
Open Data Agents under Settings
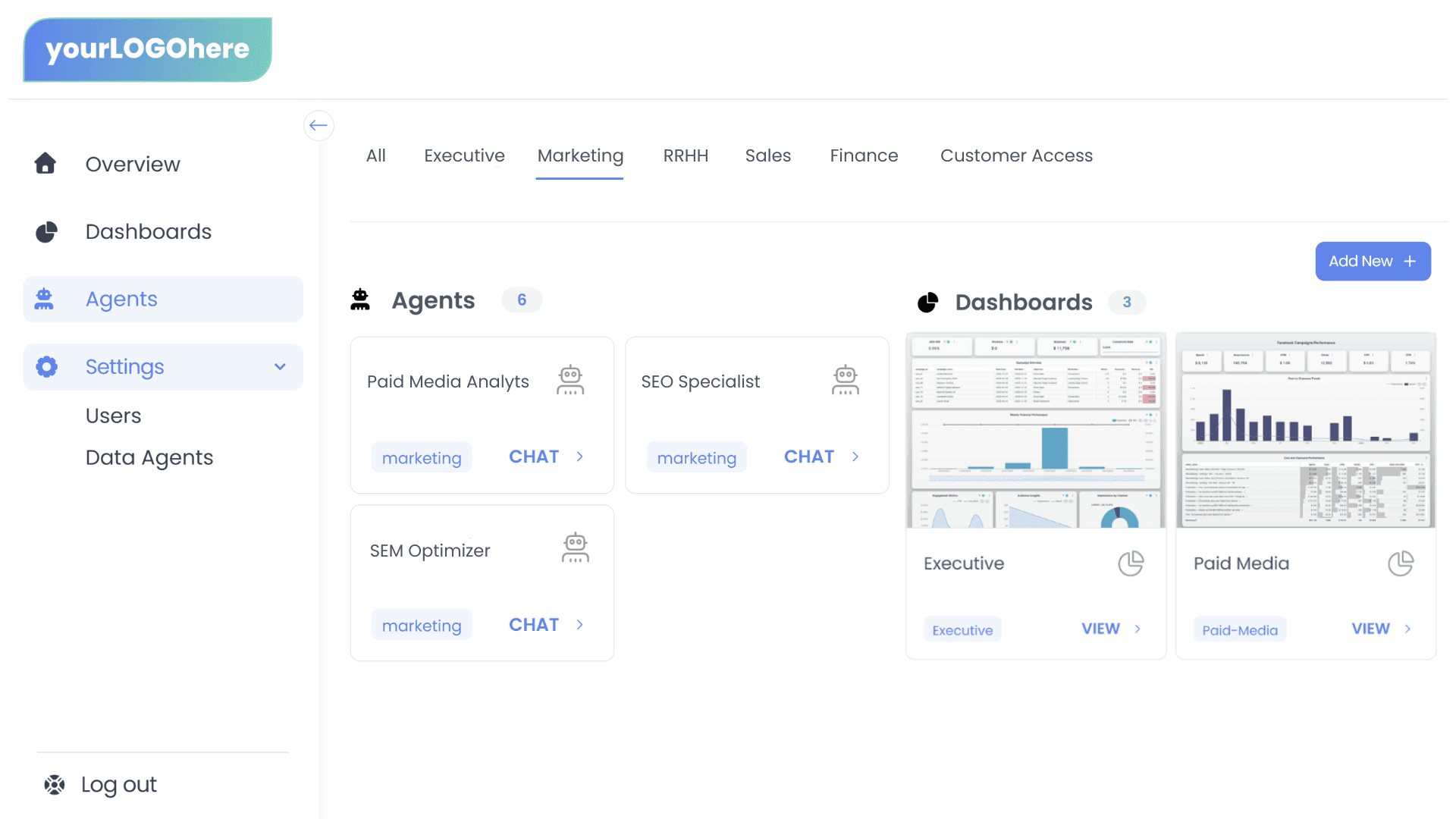[149, 457]
